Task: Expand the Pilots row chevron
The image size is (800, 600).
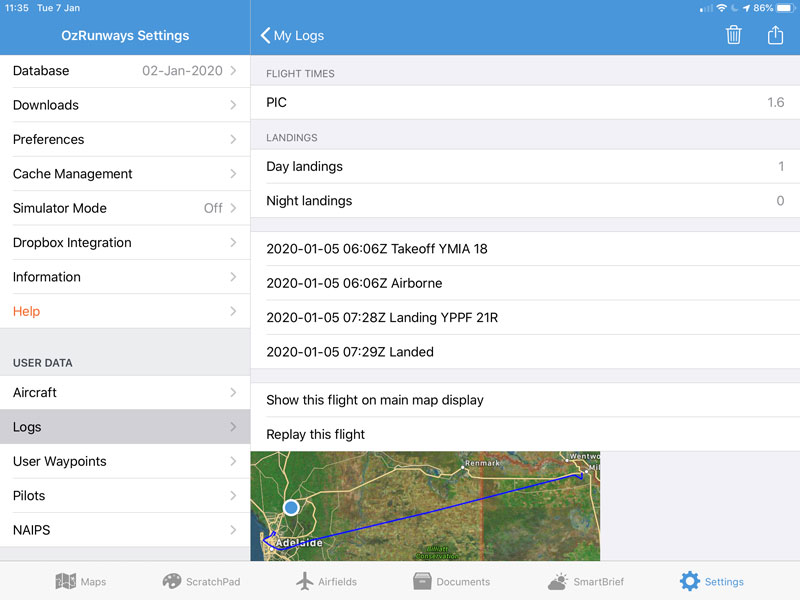Action: click(x=233, y=495)
